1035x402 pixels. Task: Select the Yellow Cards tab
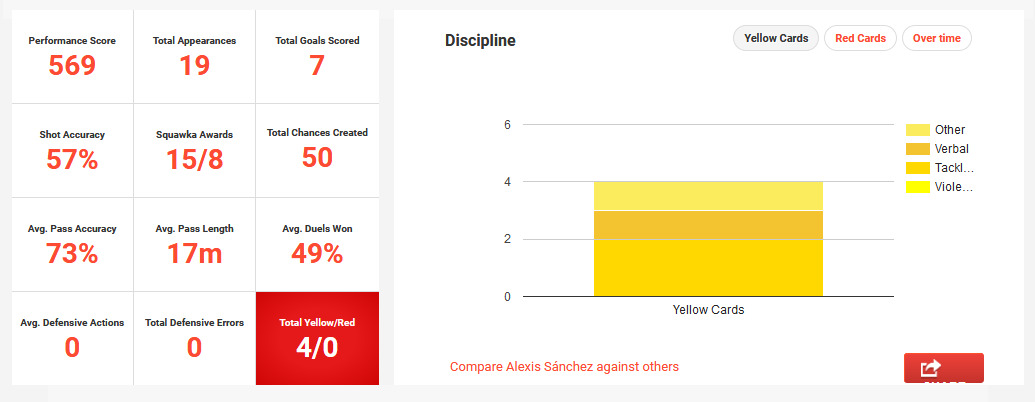pos(776,38)
